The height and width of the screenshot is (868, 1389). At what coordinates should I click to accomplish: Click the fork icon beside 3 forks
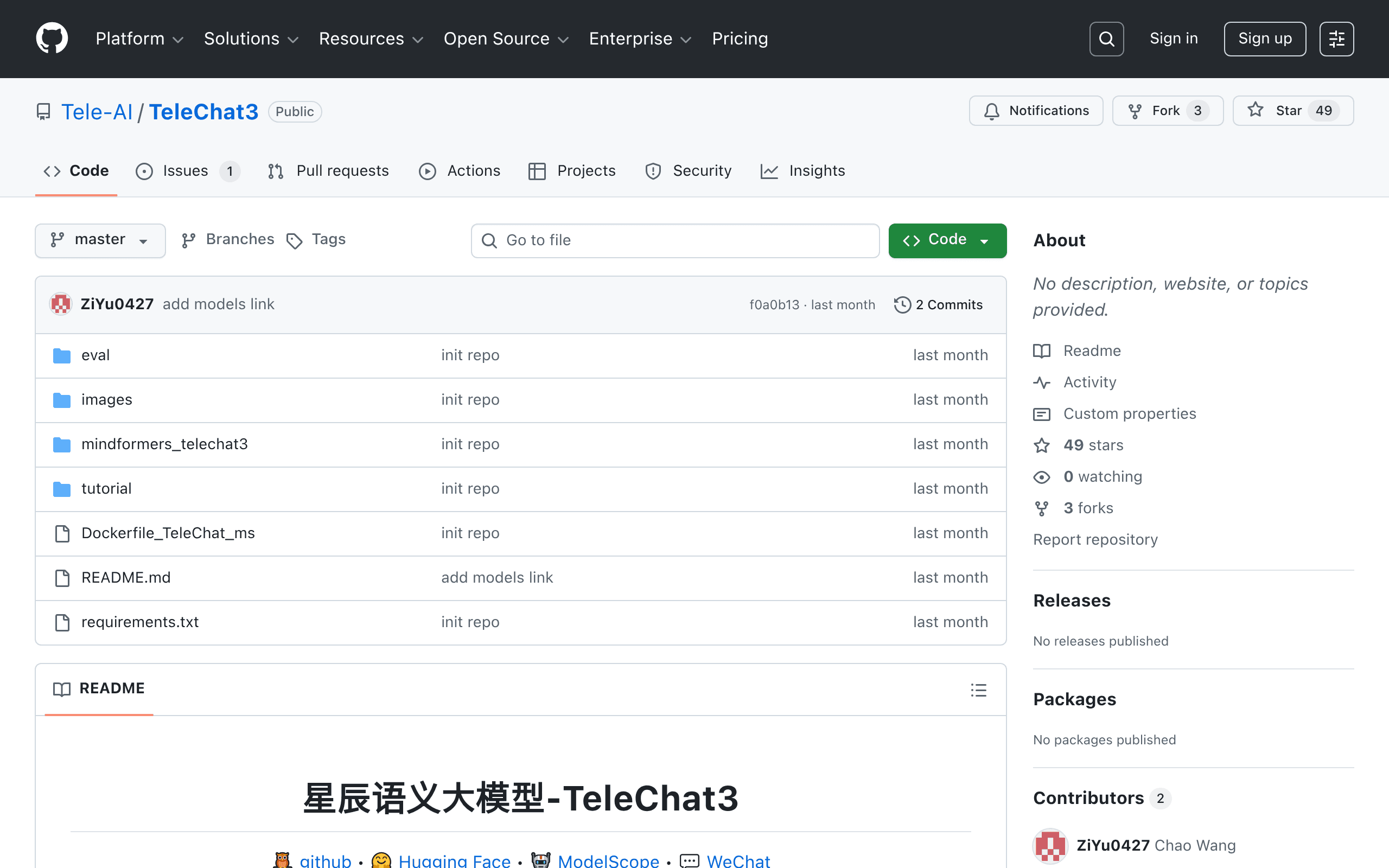click(x=1042, y=508)
